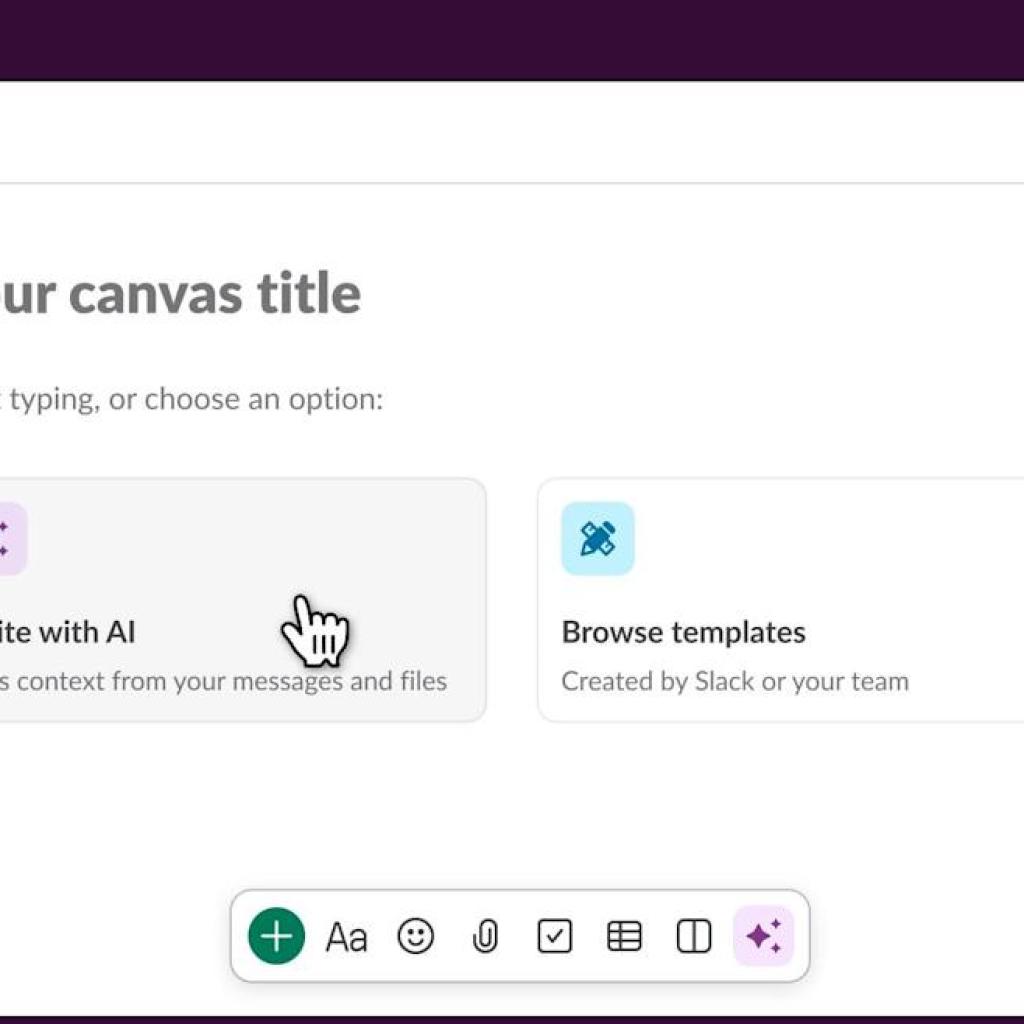This screenshot has height=1024, width=1024.
Task: Toggle the to-do checkbox toolbar icon
Action: (x=555, y=936)
